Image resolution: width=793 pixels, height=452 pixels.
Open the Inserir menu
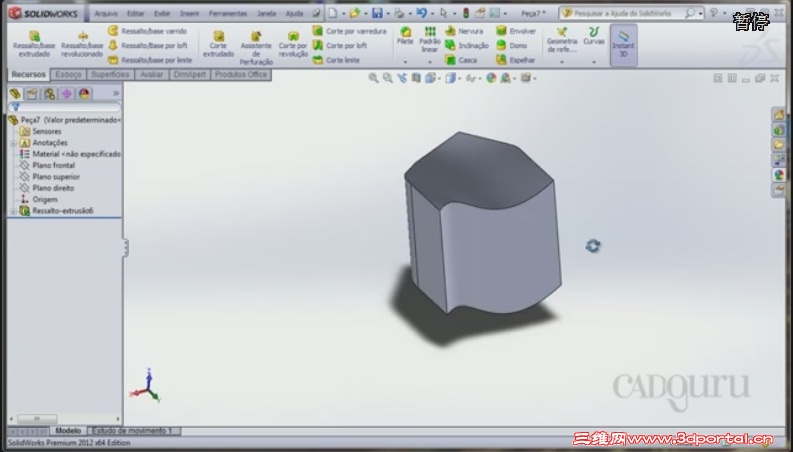coord(189,14)
